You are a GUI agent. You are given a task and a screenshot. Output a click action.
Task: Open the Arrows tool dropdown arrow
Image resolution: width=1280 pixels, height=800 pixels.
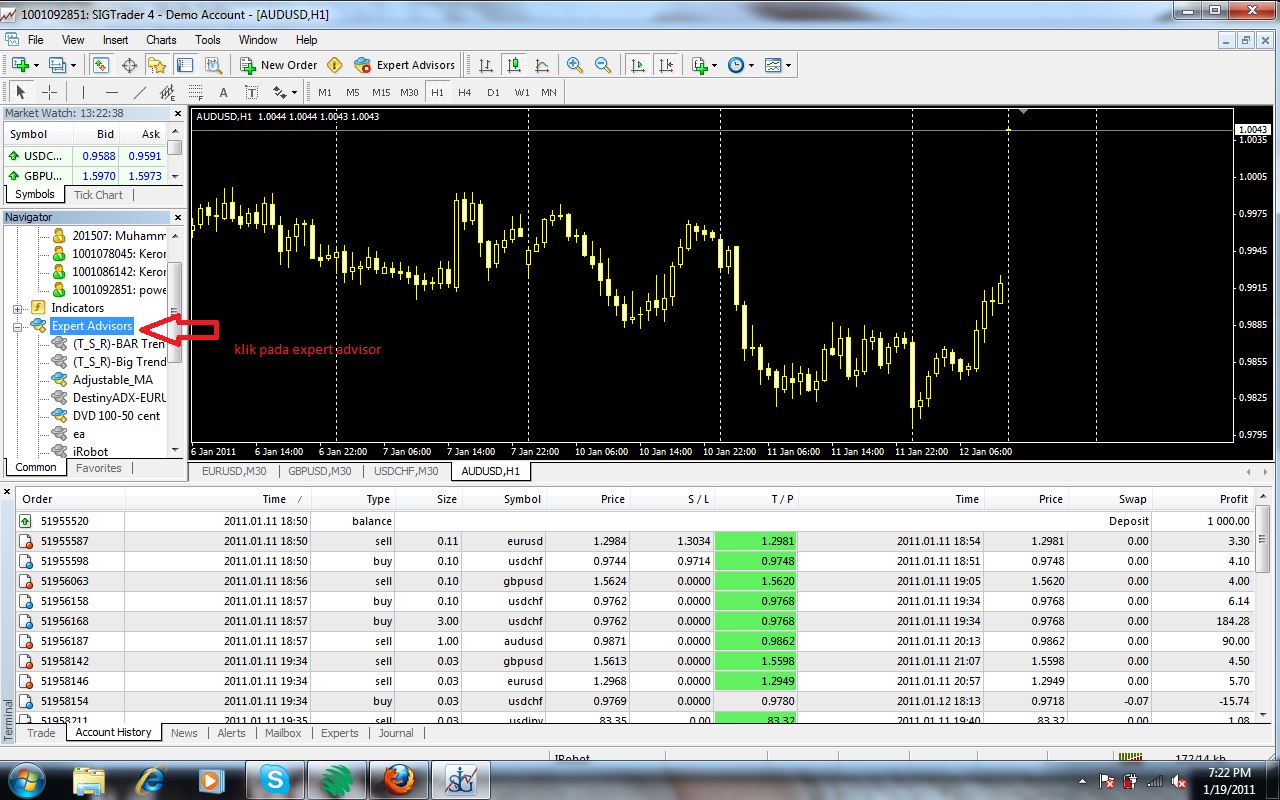tap(294, 92)
